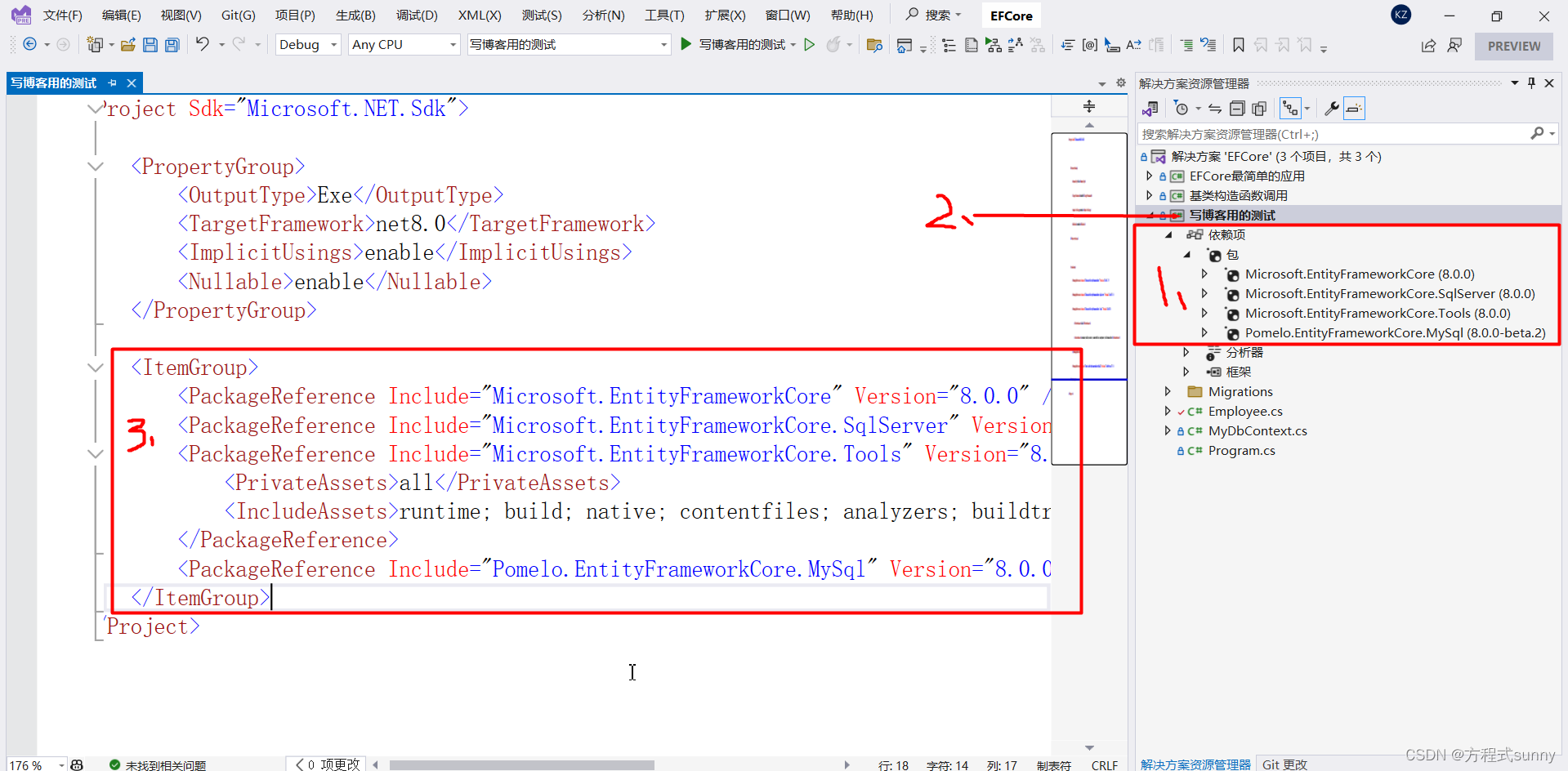Screen dimensions: 1568x771
Task: Select the Program.cs file in the tree
Action: coord(1241,450)
